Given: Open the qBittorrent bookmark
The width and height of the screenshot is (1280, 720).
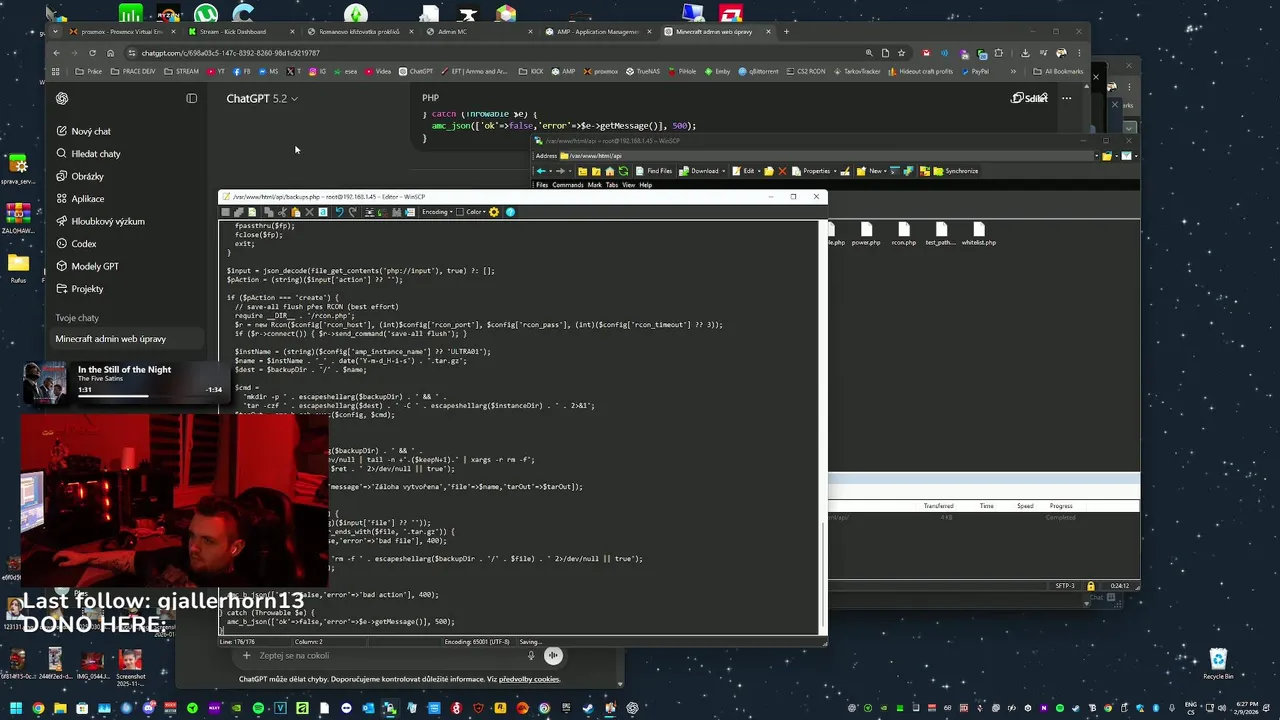Looking at the screenshot, I should coord(758,72).
